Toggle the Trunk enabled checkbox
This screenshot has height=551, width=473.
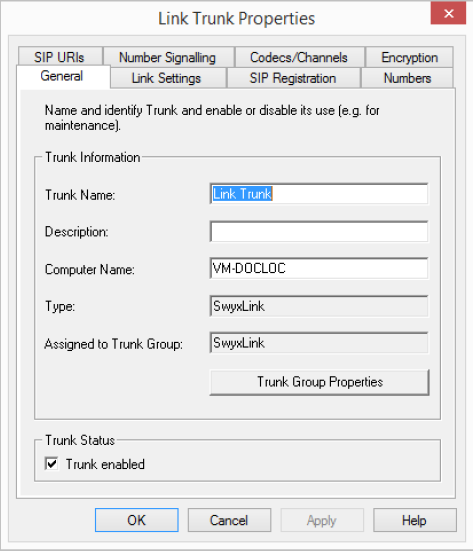point(52,464)
